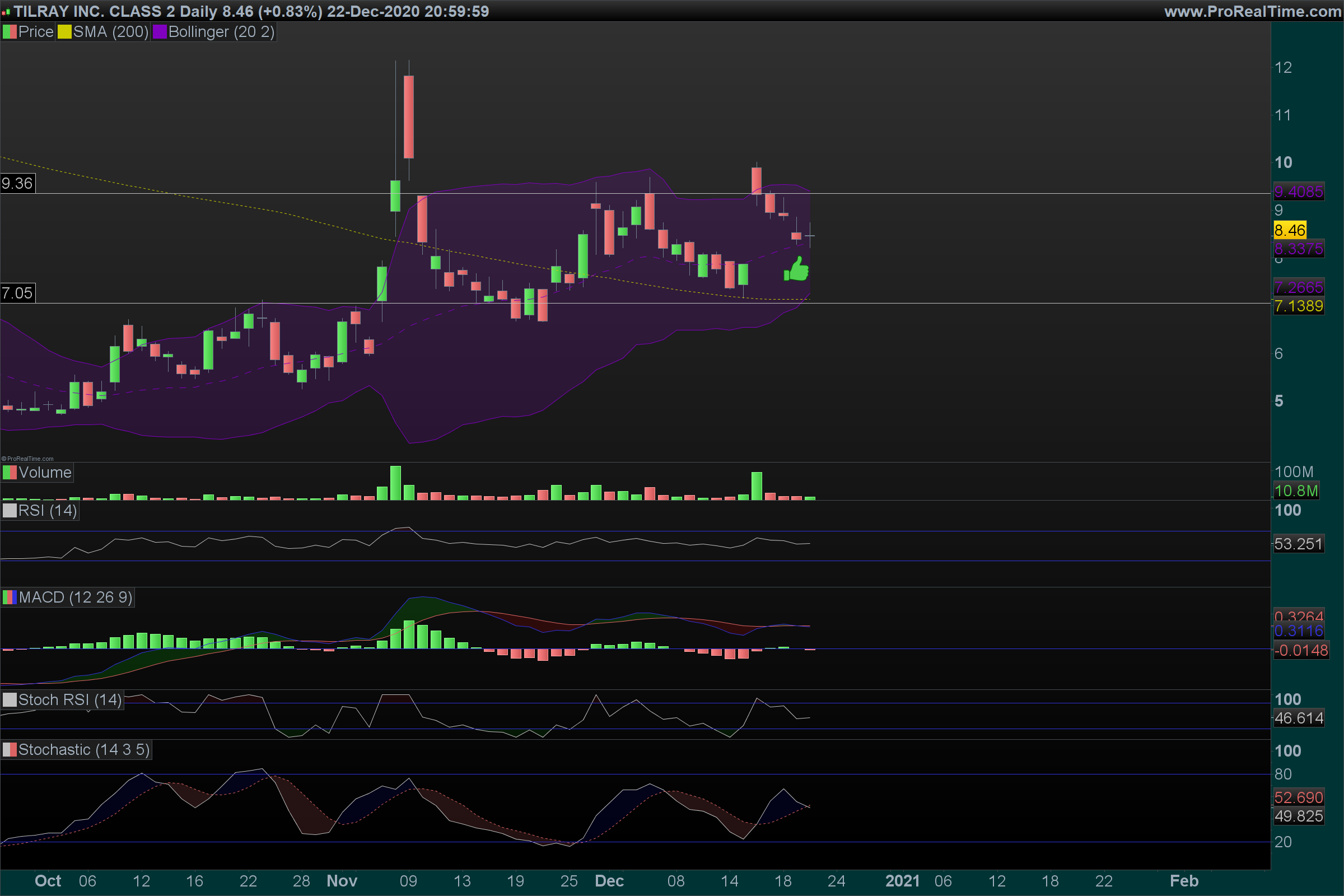Screen dimensions: 1344x896
Task: Select the 9.36 horizontal line label
Action: coord(17,184)
